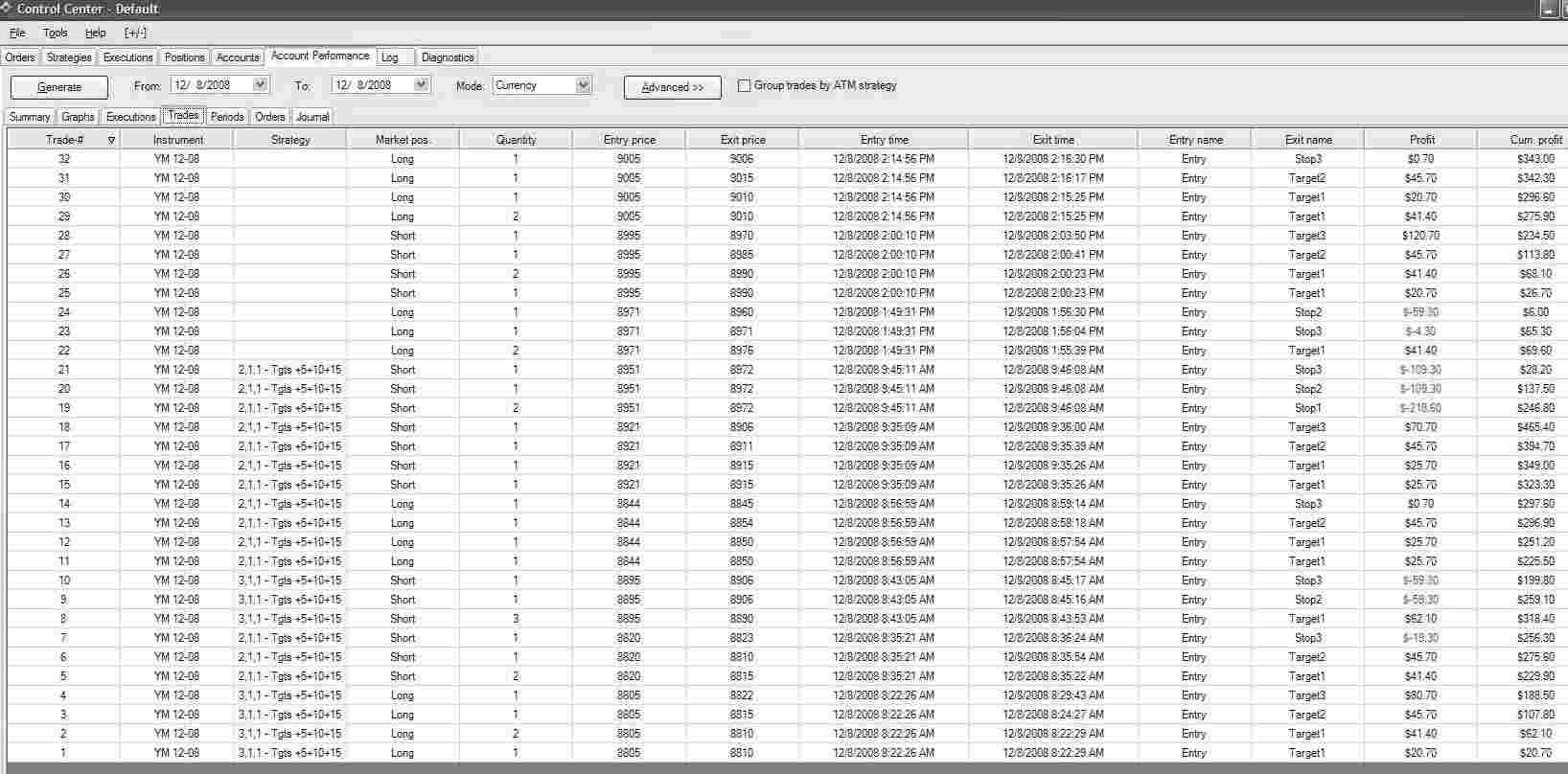Click the Control Center app icon in title bar

point(7,9)
